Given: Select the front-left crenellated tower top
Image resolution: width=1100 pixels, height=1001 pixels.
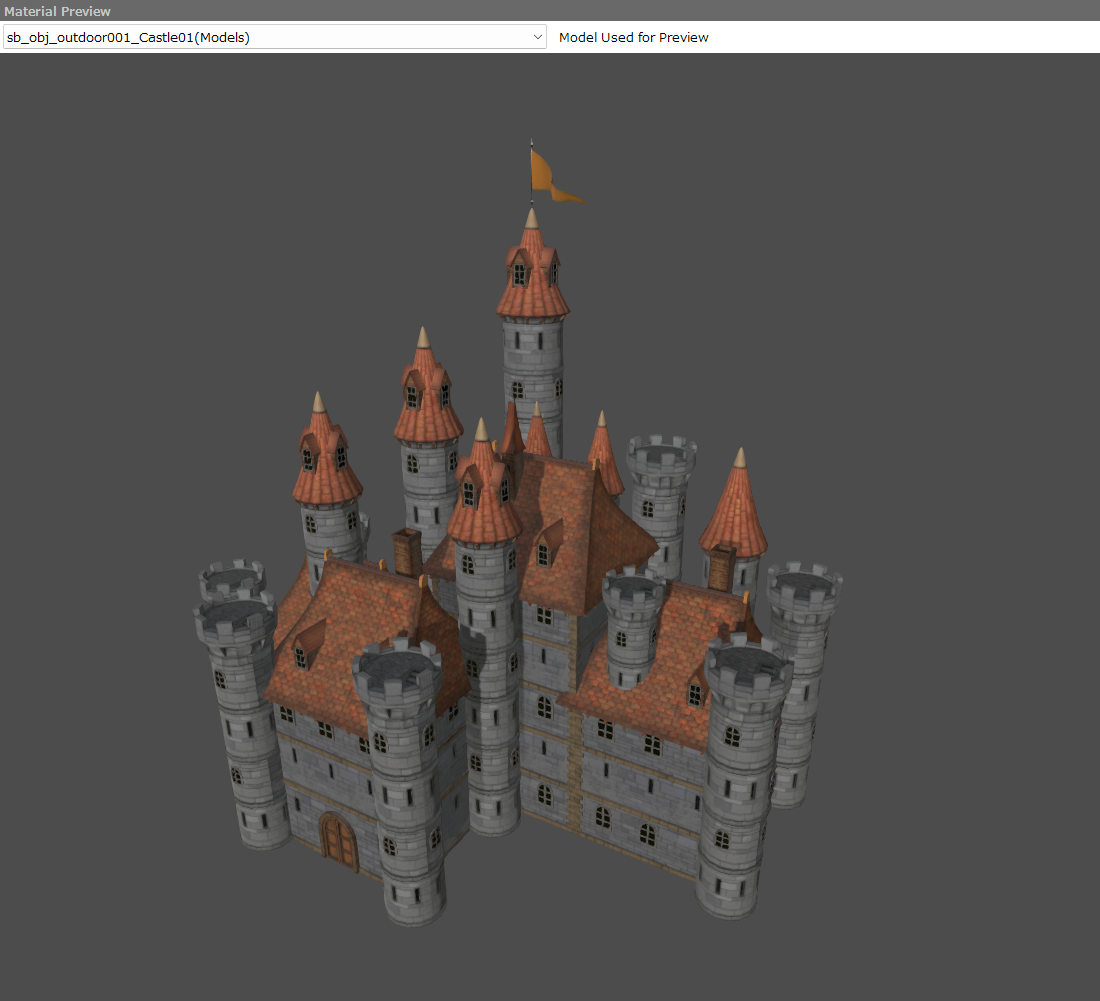Looking at the screenshot, I should click(x=398, y=668).
